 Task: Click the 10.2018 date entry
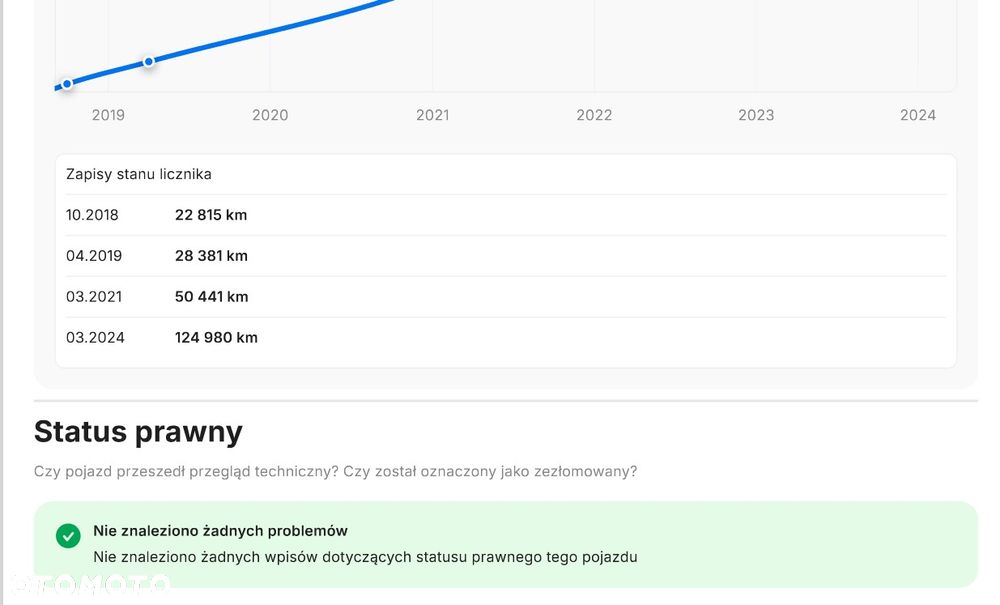(x=92, y=215)
